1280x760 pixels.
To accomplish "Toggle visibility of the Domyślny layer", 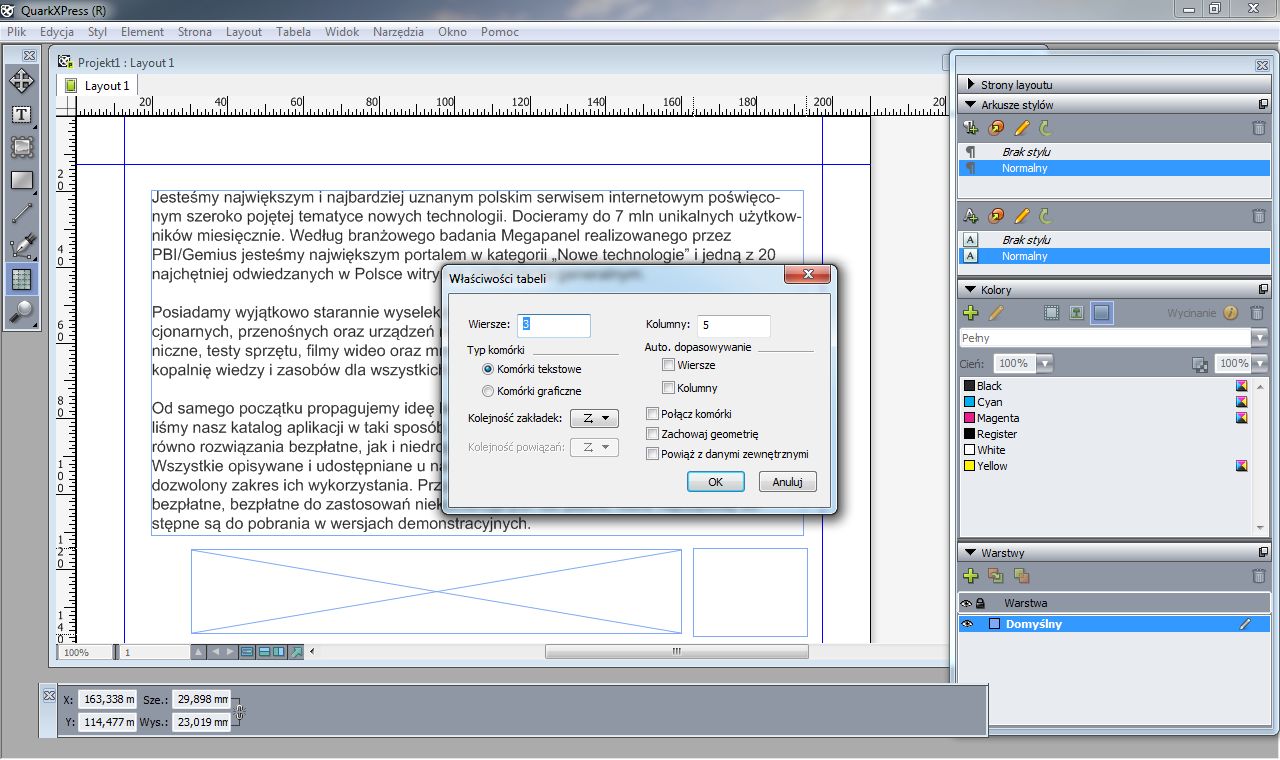I will coord(966,624).
